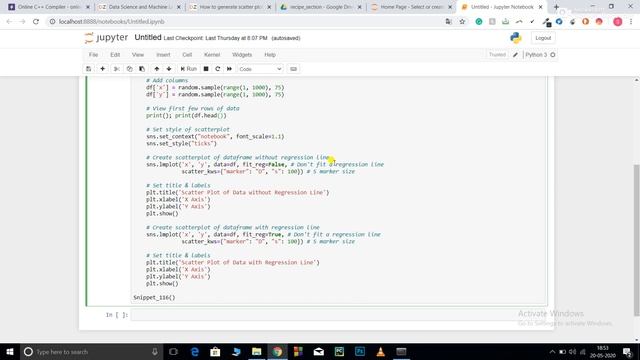640x360 pixels.
Task: Open the Widgets menu
Action: point(242,55)
